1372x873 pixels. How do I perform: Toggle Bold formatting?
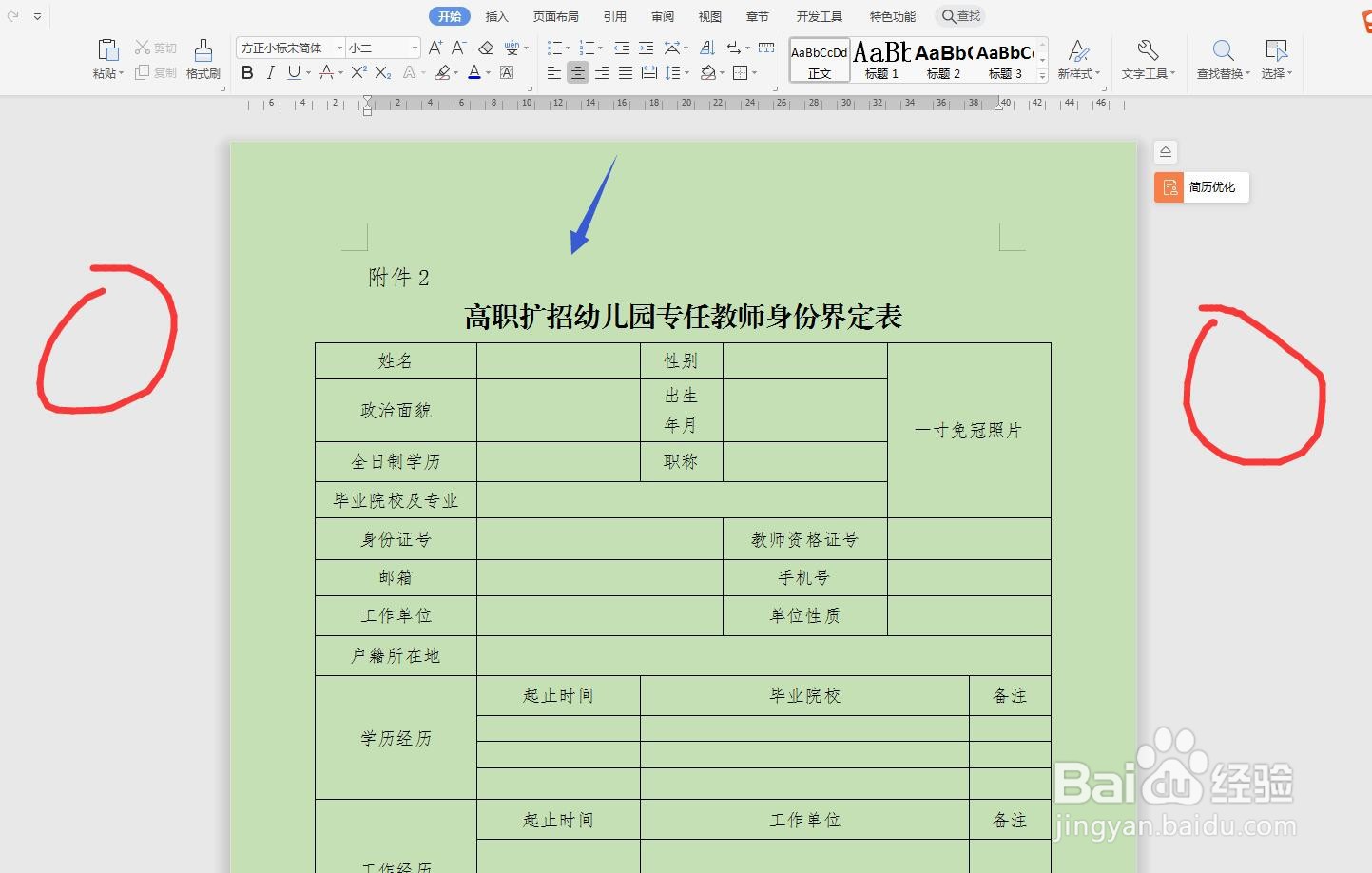247,72
